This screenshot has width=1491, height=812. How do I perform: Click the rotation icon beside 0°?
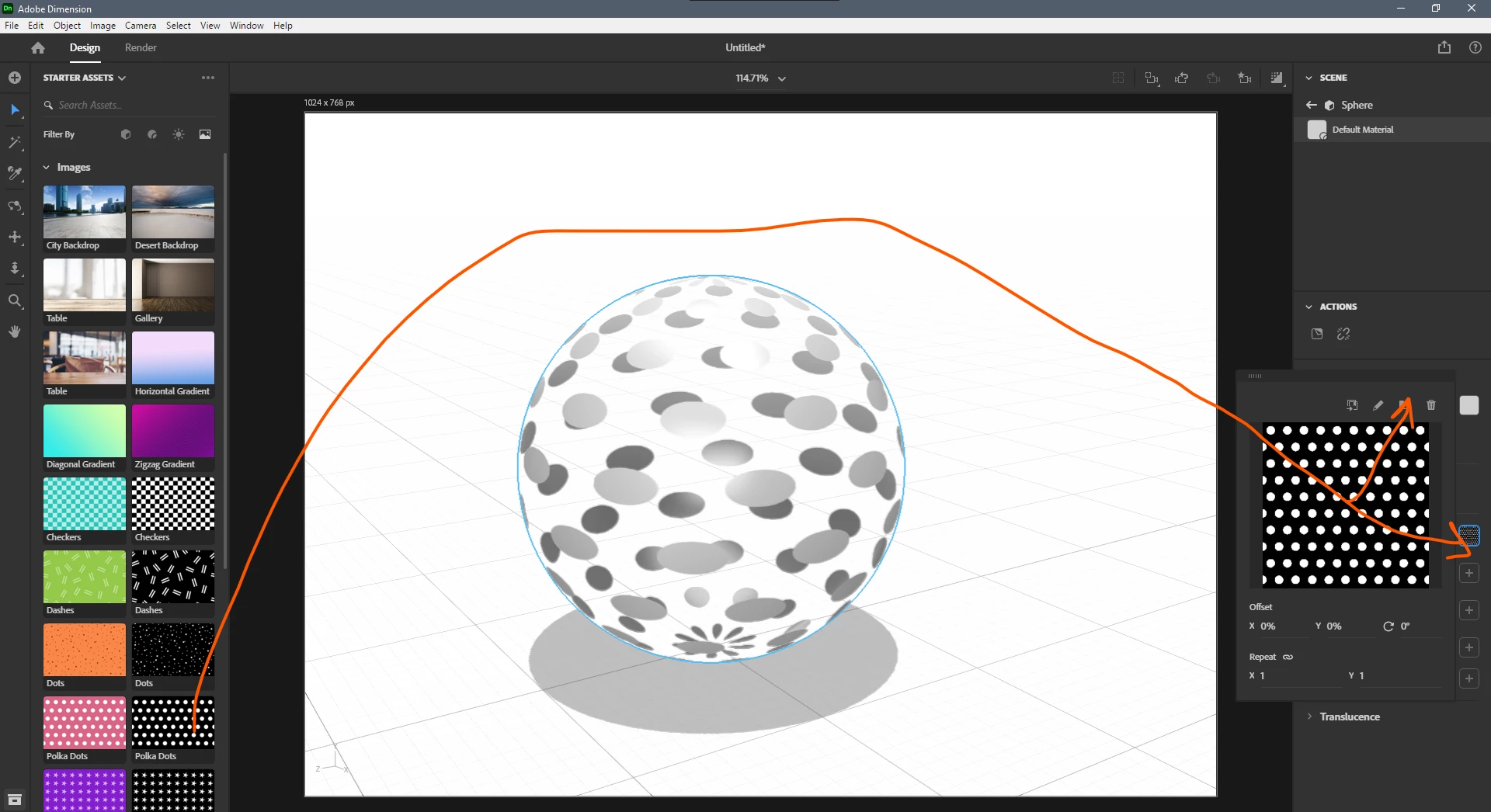[x=1388, y=626]
